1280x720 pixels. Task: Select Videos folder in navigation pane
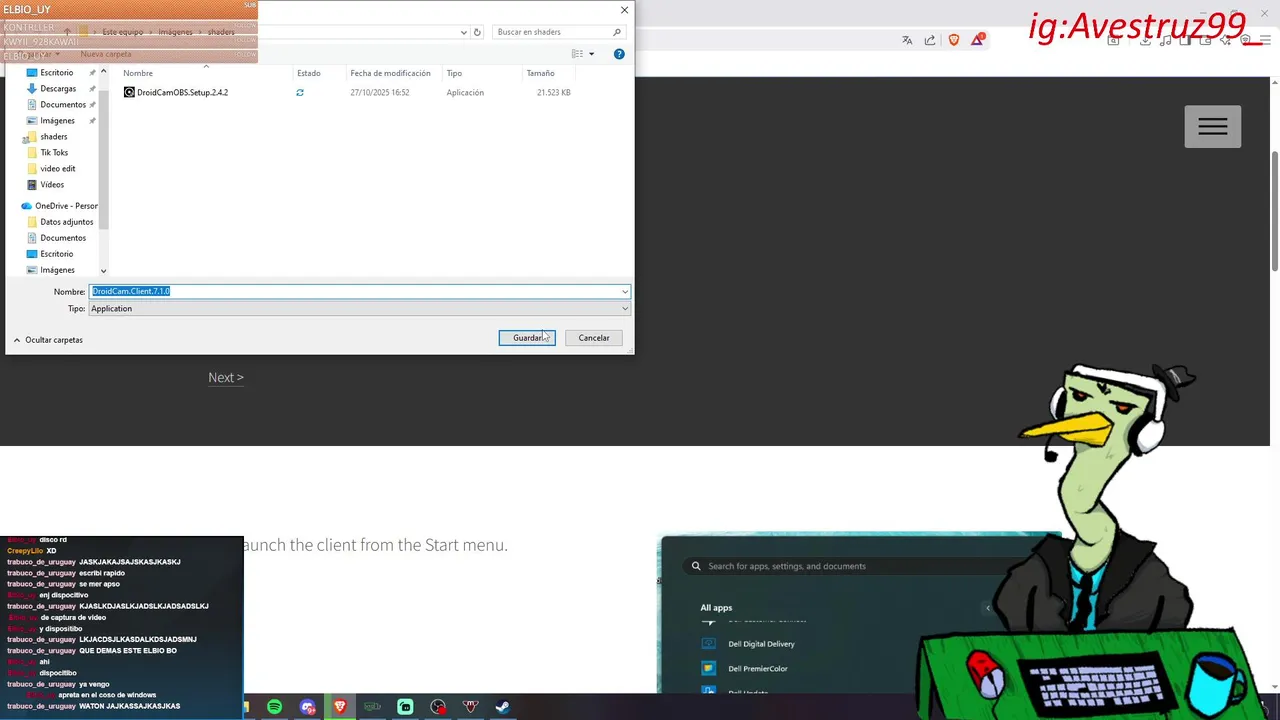click(x=52, y=185)
